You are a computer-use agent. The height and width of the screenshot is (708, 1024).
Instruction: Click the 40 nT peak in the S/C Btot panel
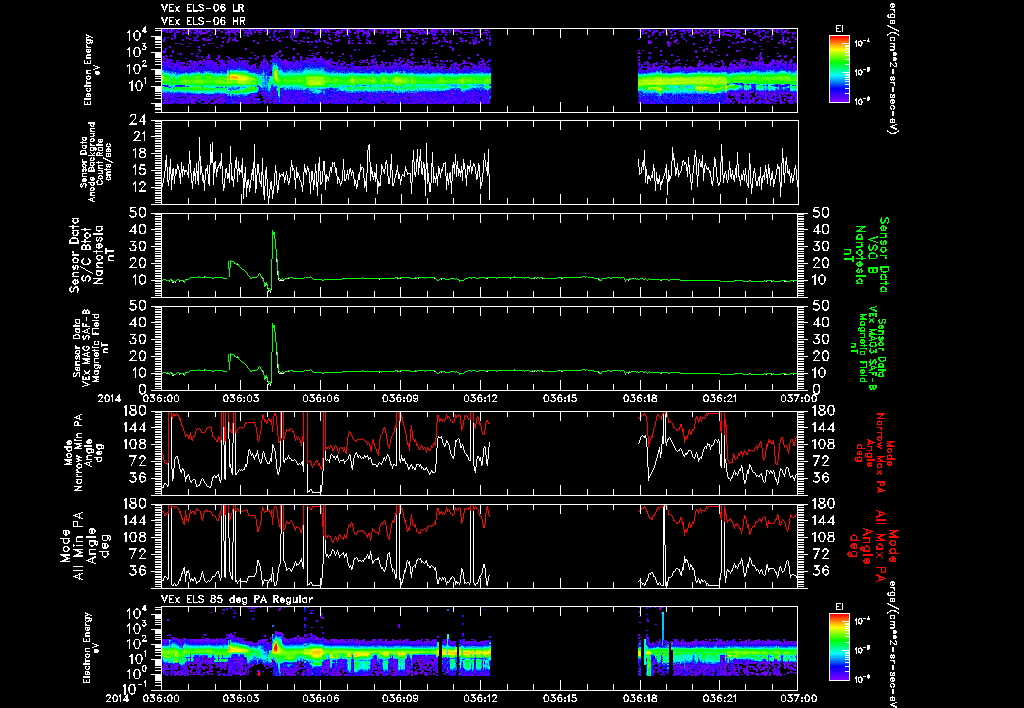coord(274,233)
